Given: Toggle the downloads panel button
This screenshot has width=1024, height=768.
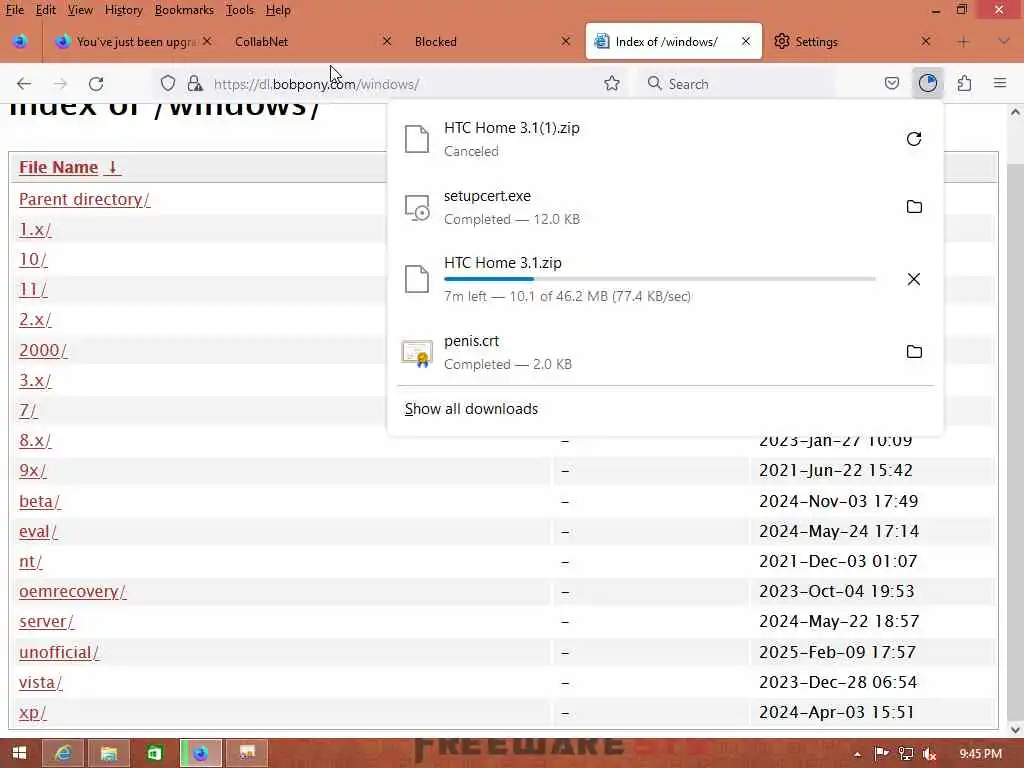Looking at the screenshot, I should pyautogui.click(x=927, y=84).
